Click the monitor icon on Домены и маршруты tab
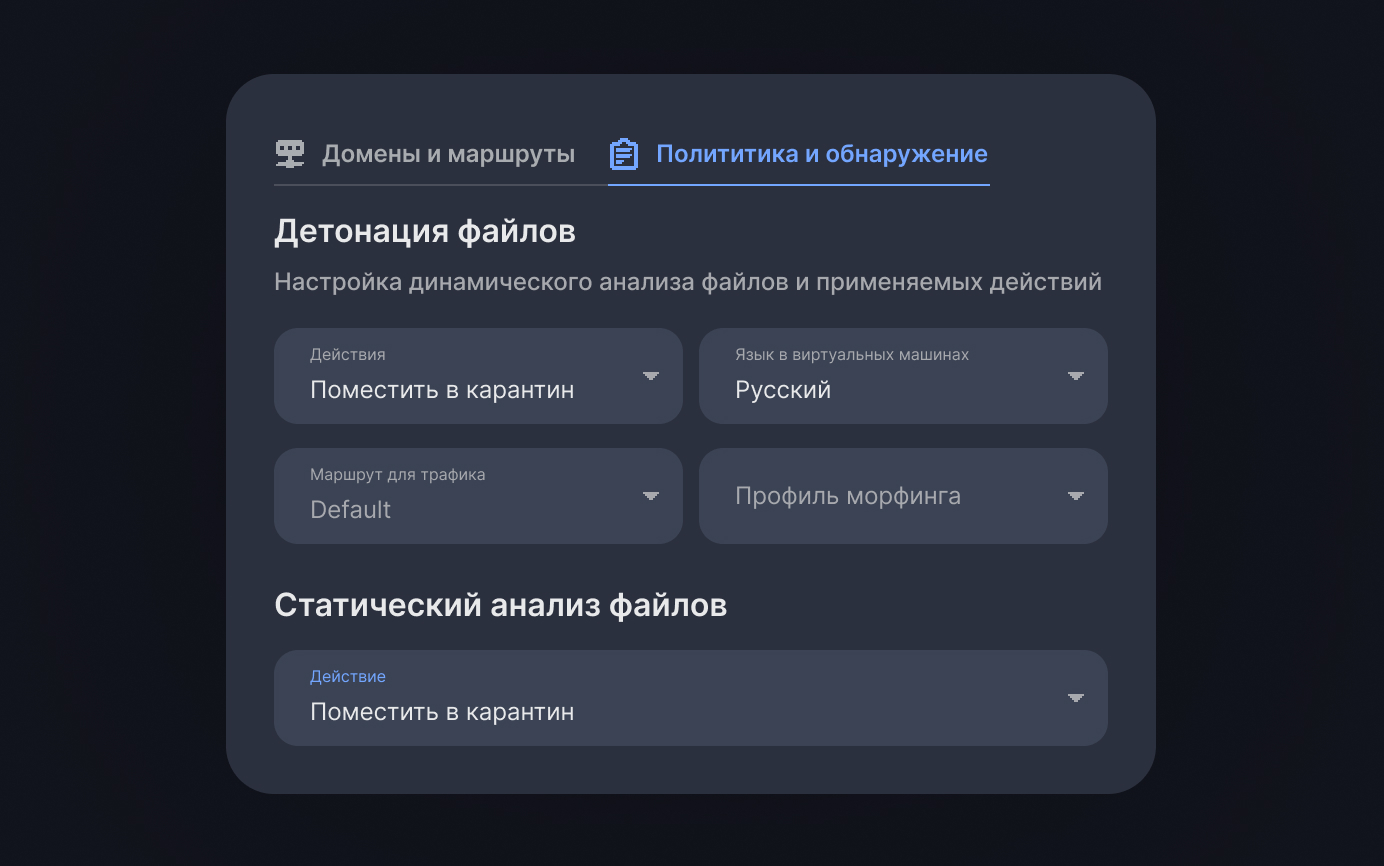The width and height of the screenshot is (1384, 866). point(289,153)
